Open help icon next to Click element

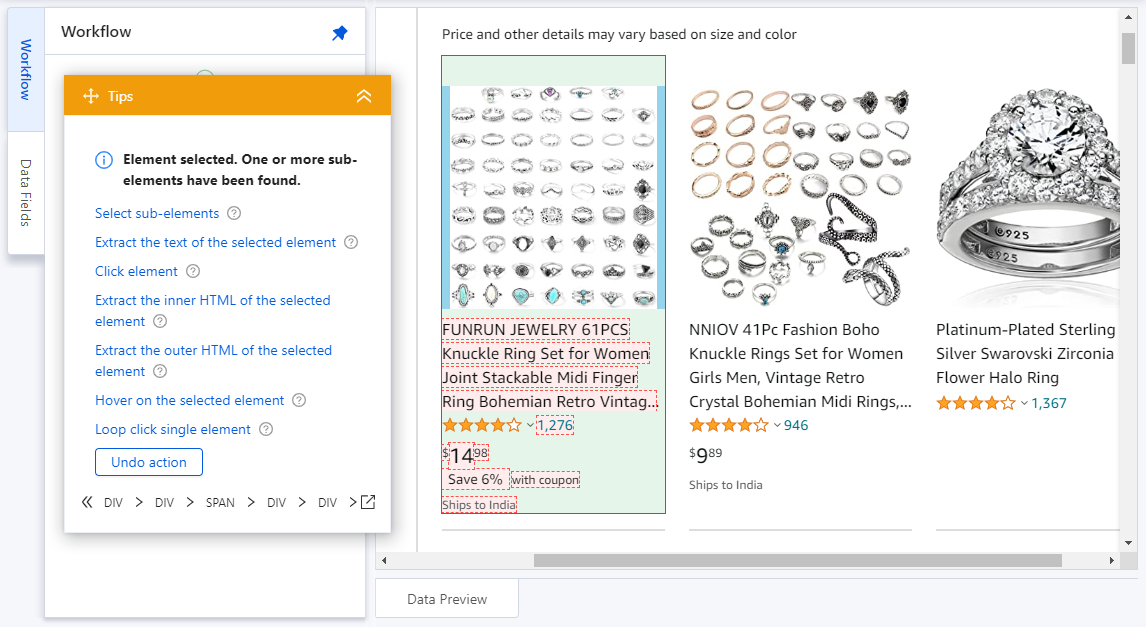tap(193, 271)
